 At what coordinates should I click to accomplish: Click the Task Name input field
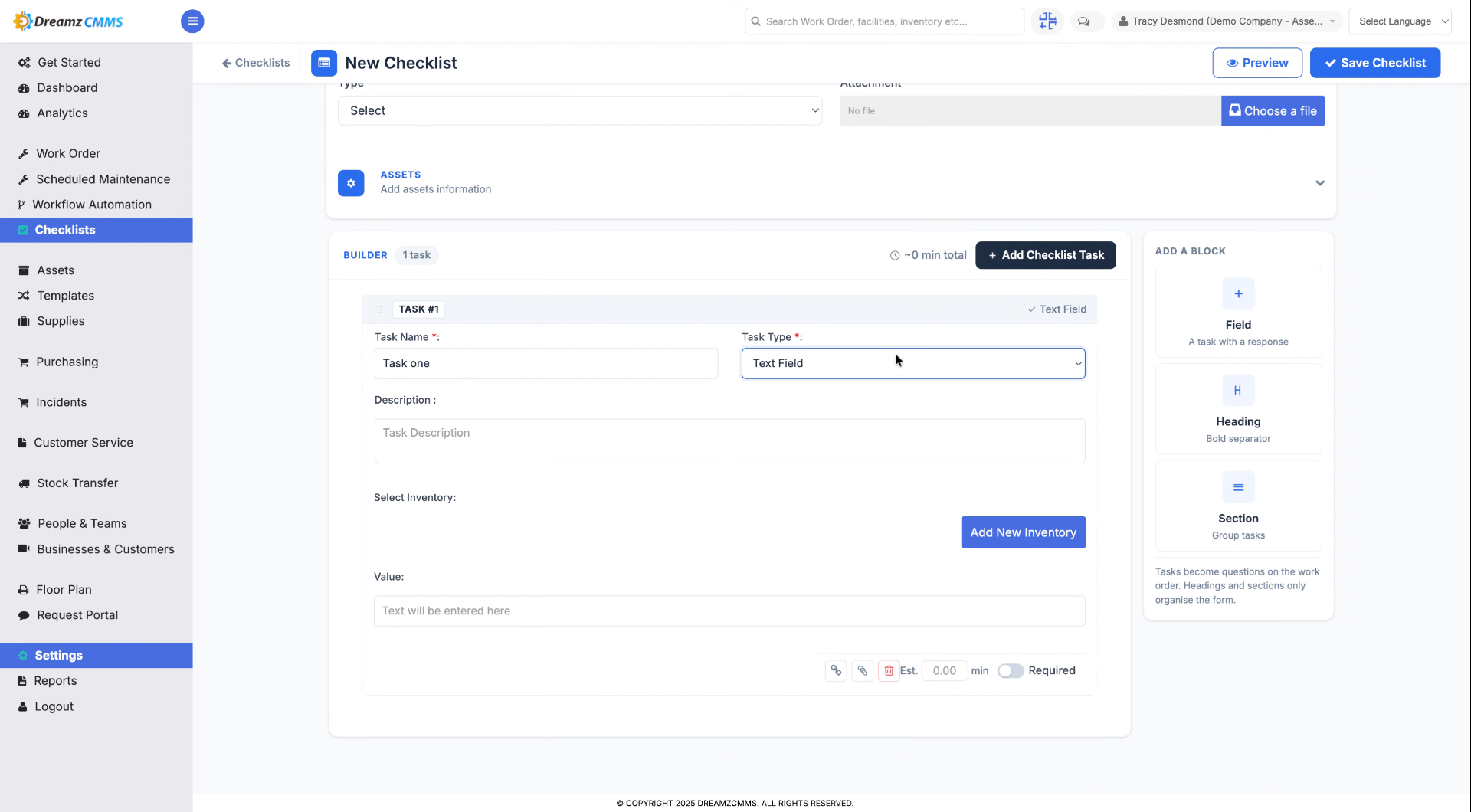(546, 363)
